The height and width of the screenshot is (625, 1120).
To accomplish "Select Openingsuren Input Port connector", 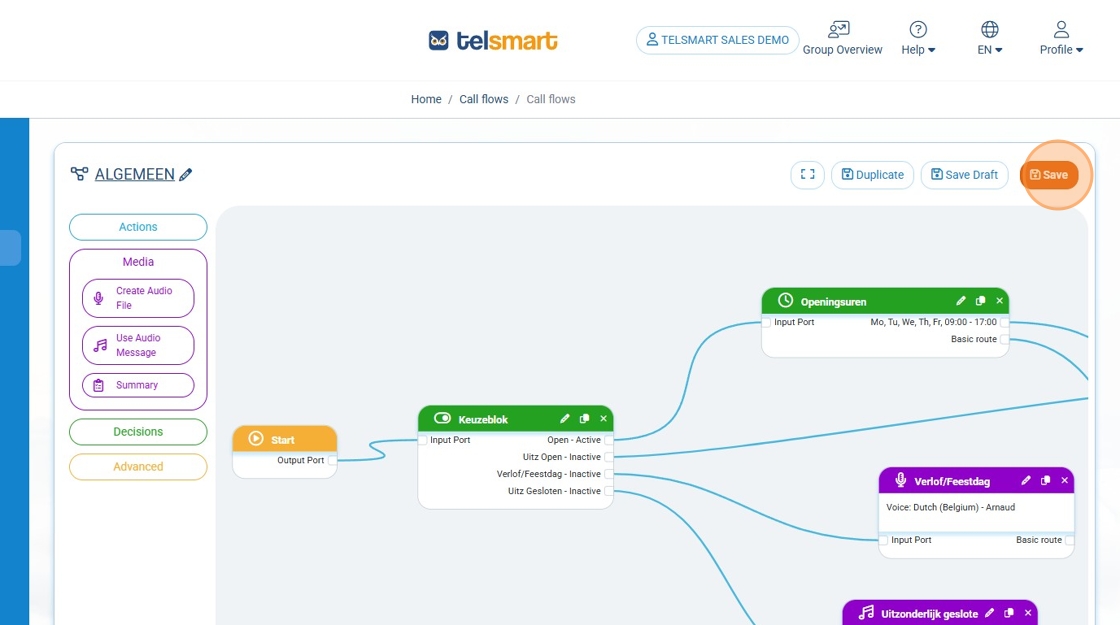I will click(x=767, y=323).
